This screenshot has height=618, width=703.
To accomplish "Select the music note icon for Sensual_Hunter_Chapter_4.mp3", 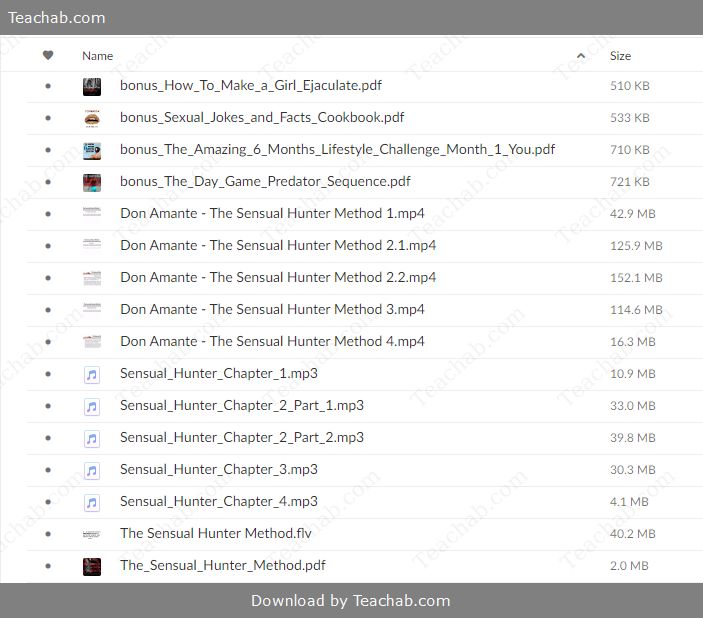I will tap(91, 502).
